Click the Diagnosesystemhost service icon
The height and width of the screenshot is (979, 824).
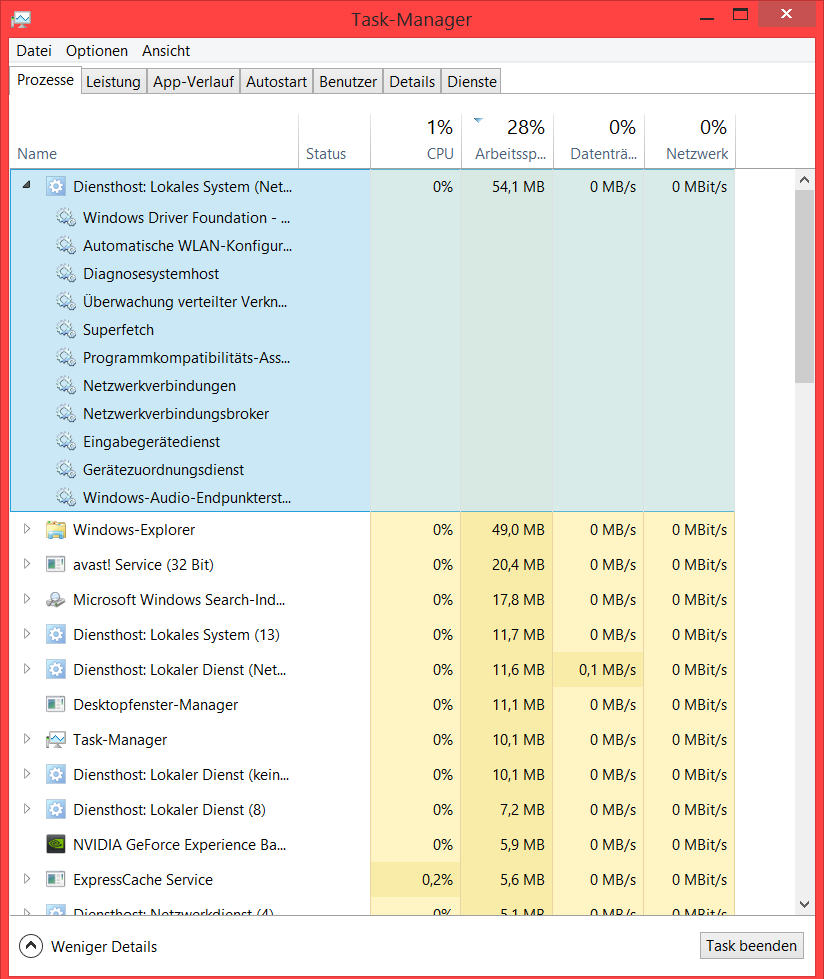pyautogui.click(x=66, y=273)
